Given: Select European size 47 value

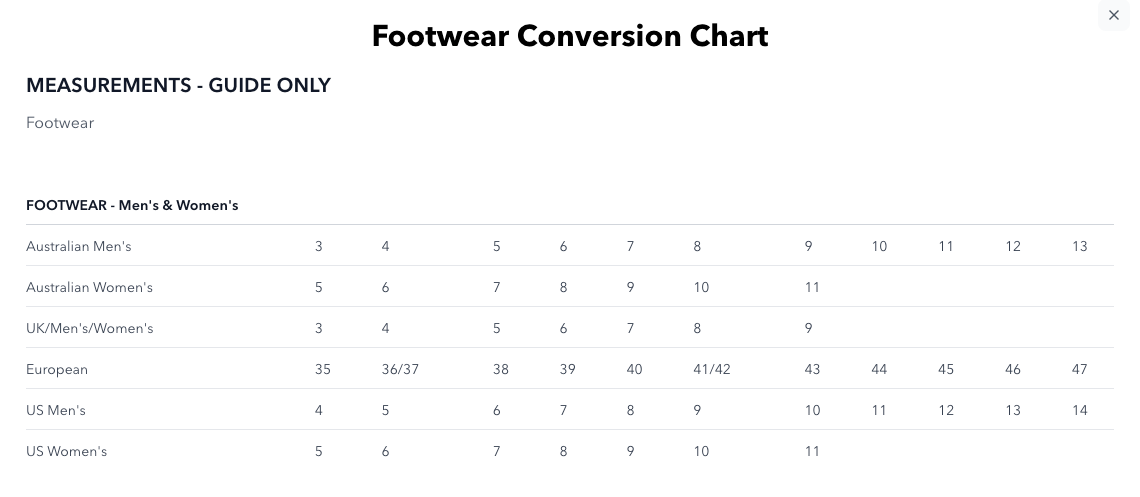Looking at the screenshot, I should 1079,369.
